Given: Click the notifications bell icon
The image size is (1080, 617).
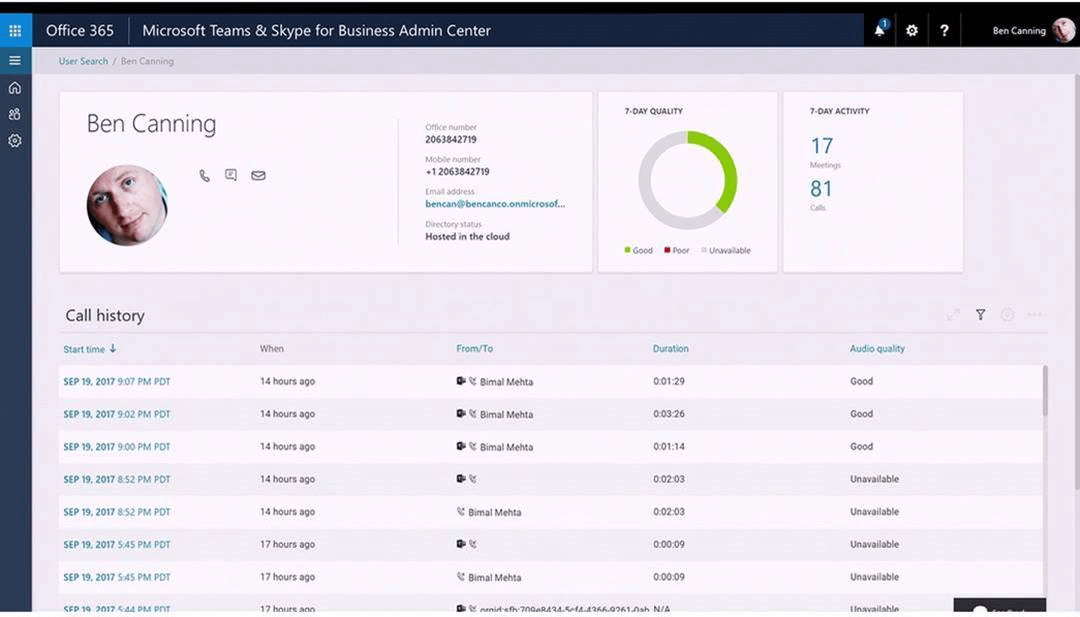Looking at the screenshot, I should pos(880,30).
